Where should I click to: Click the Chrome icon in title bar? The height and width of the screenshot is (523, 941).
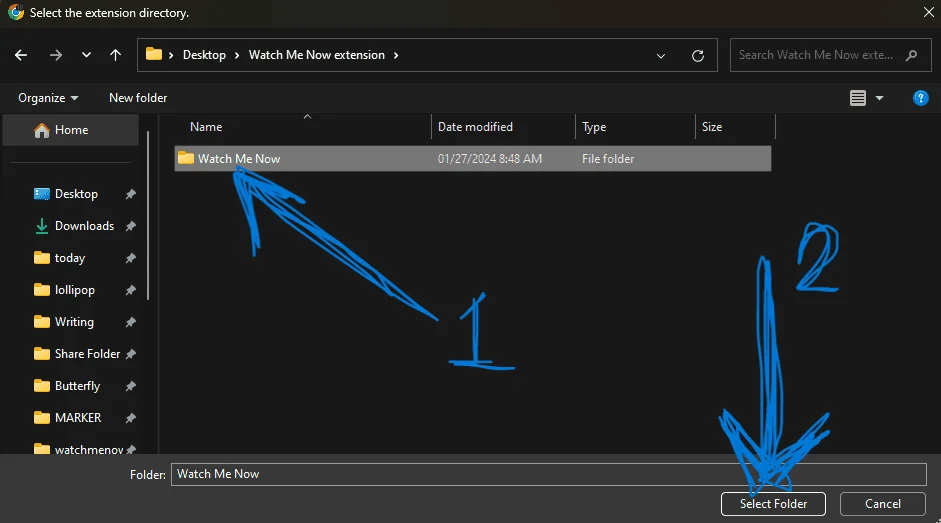[x=16, y=12]
